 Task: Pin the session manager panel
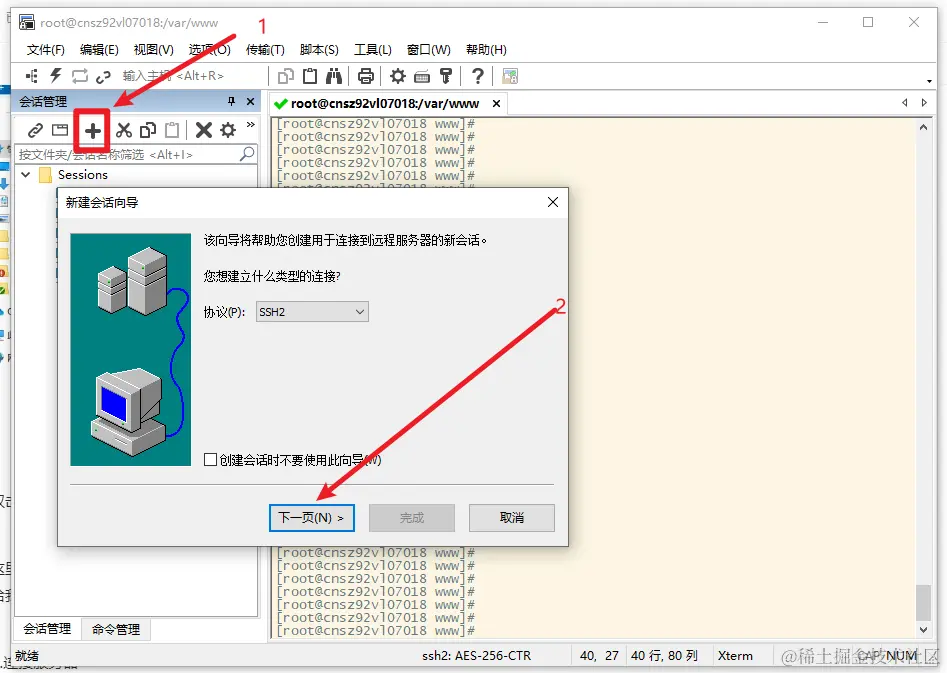coord(231,101)
